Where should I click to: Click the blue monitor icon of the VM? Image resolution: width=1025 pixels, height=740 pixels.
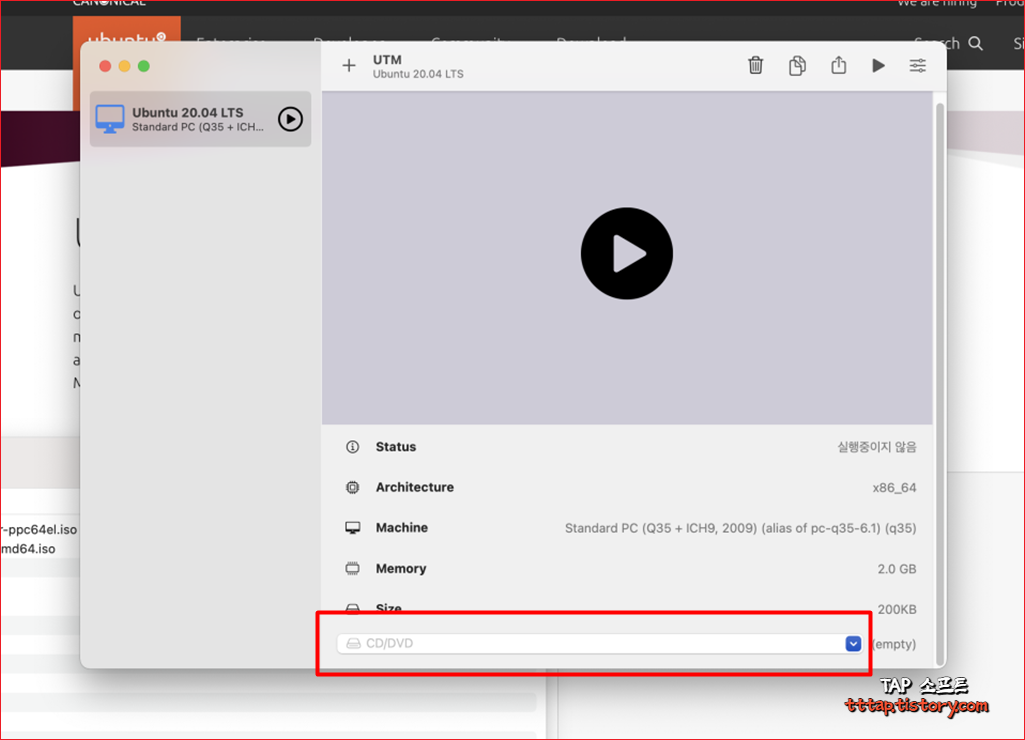110,119
